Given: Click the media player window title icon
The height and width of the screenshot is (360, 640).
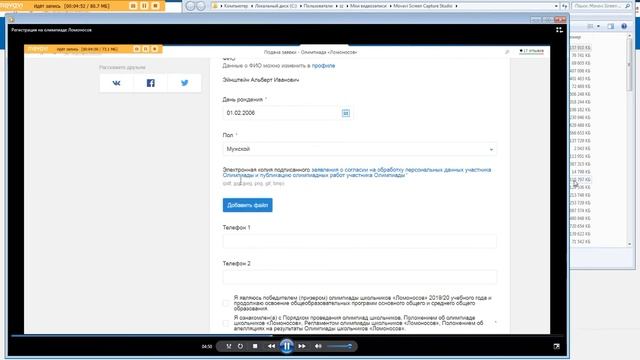Looking at the screenshot, I should click(x=11, y=20).
